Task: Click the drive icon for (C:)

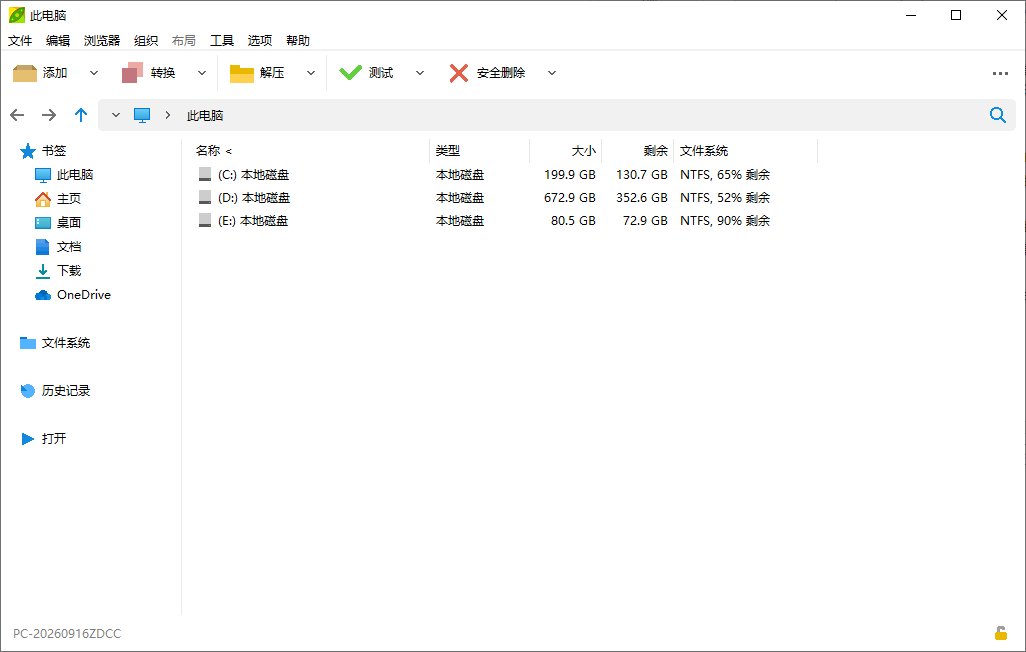Action: 205,174
